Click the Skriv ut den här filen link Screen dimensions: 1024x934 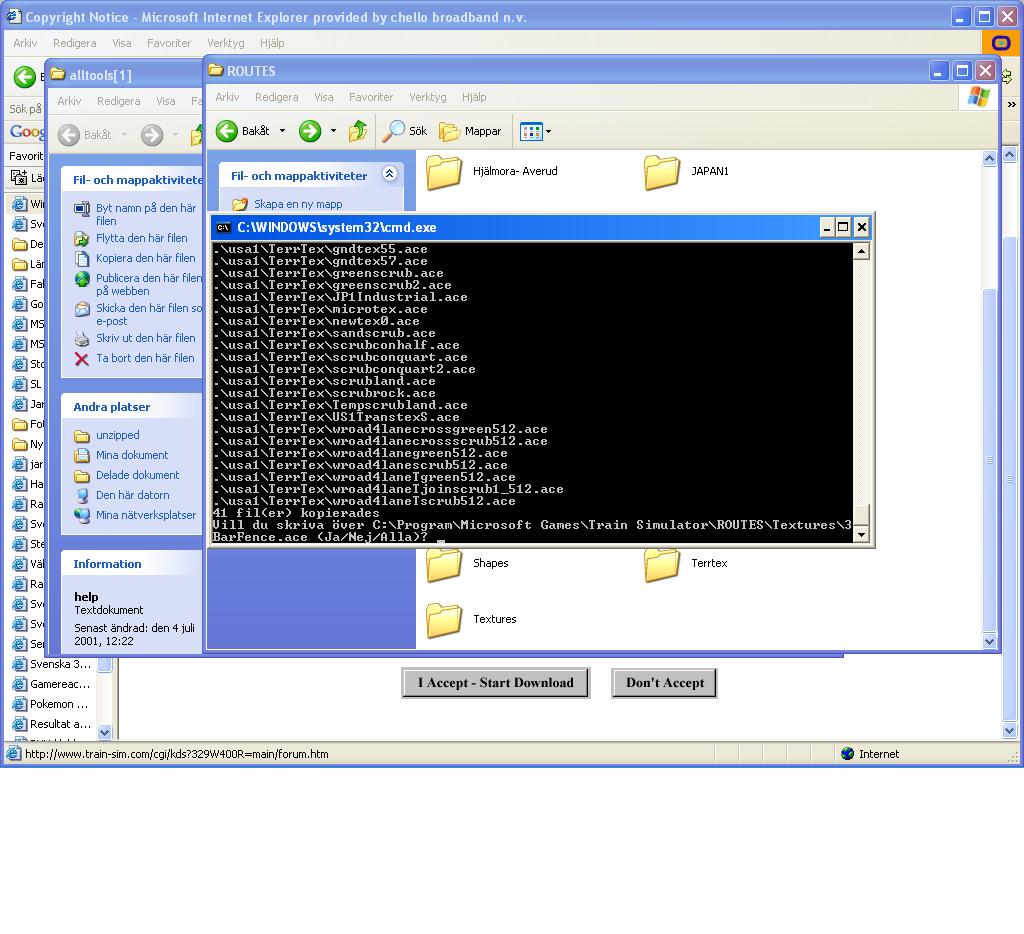coord(146,338)
